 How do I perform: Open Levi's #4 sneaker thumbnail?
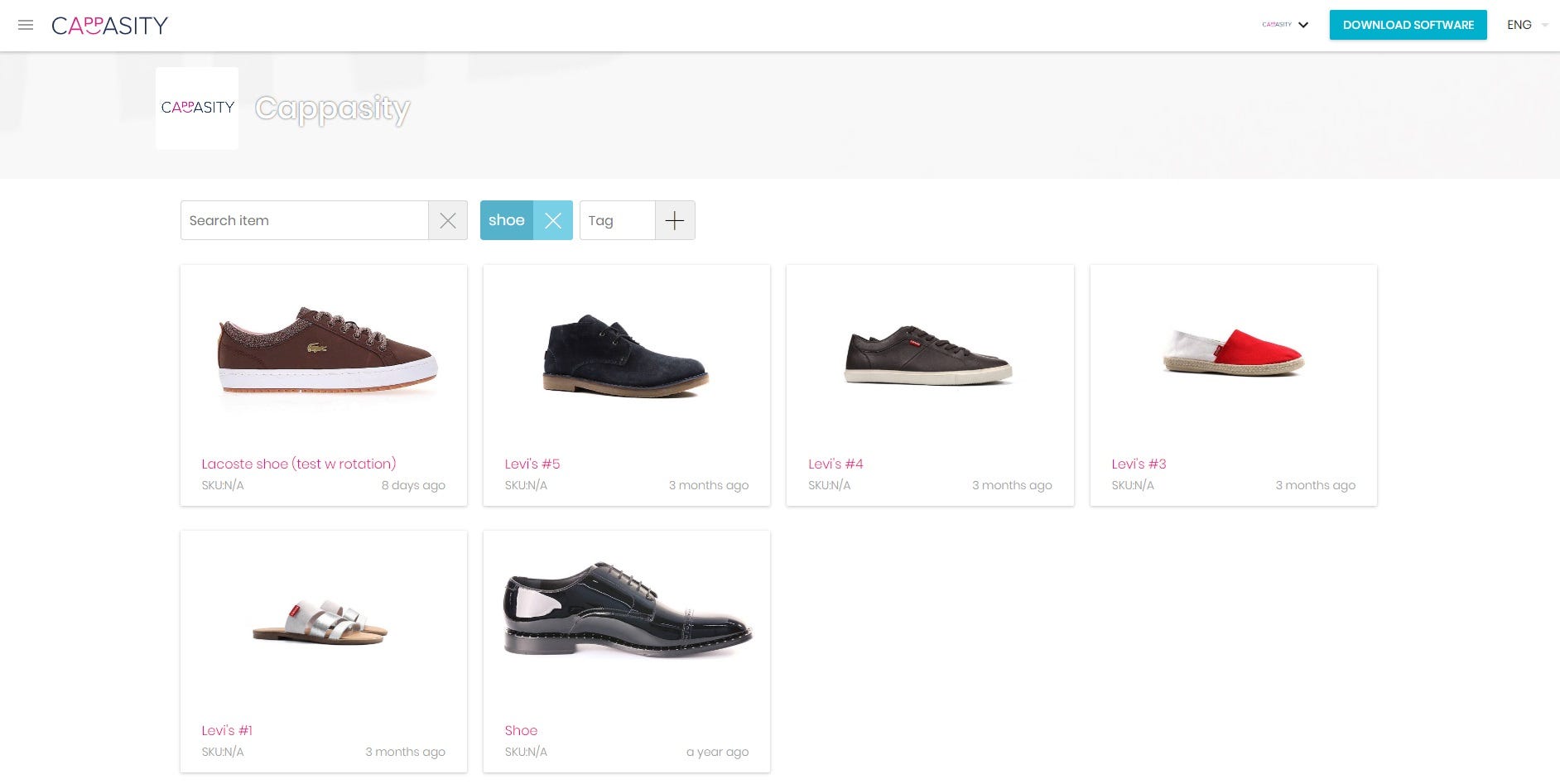928,355
